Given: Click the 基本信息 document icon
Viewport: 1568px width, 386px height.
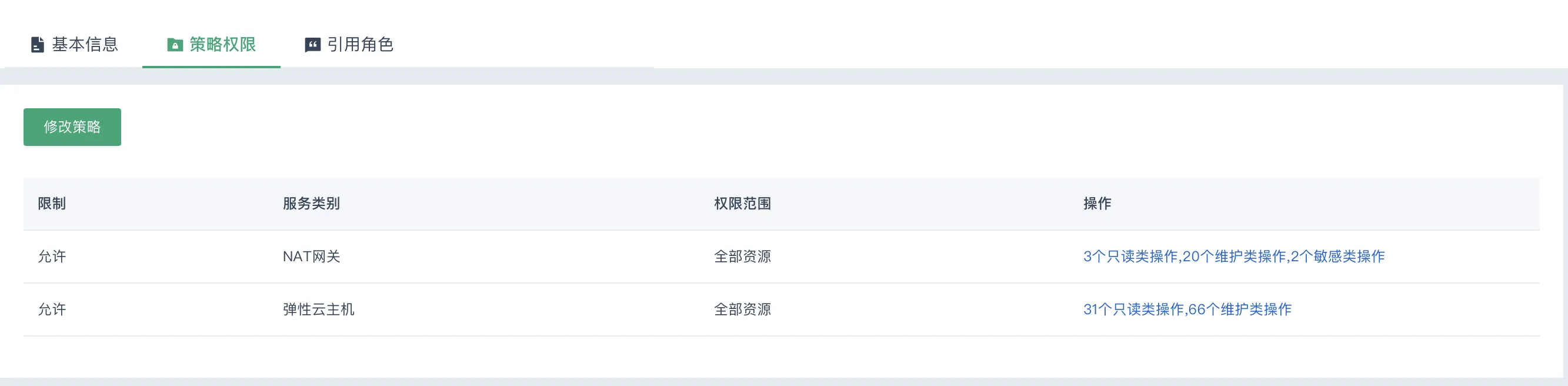Looking at the screenshot, I should point(37,45).
